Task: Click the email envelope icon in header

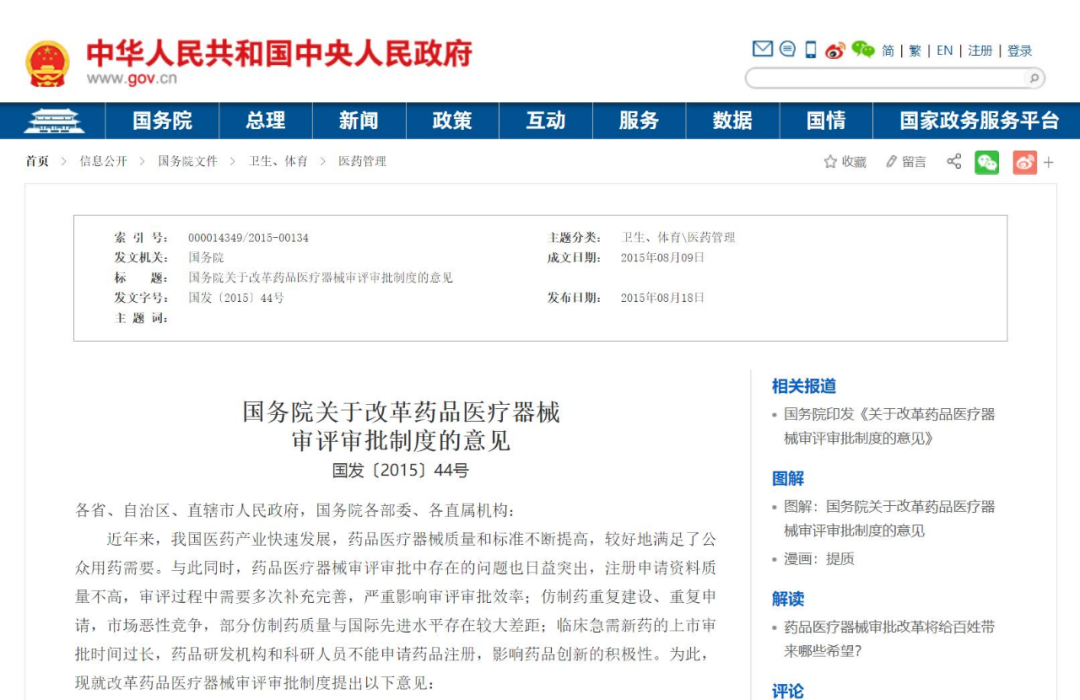Action: coord(762,50)
